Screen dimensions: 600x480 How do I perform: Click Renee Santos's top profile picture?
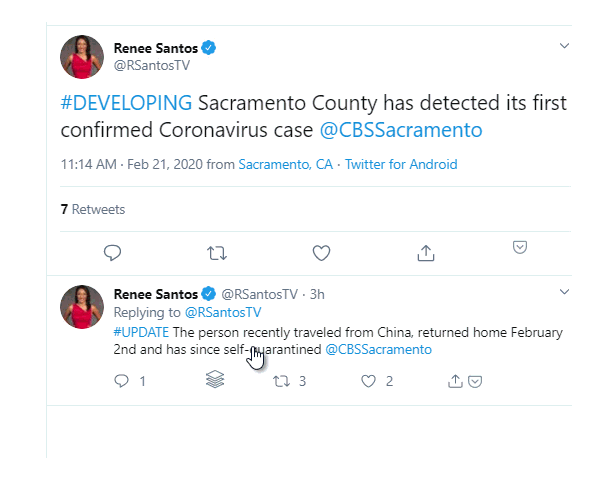pos(82,57)
